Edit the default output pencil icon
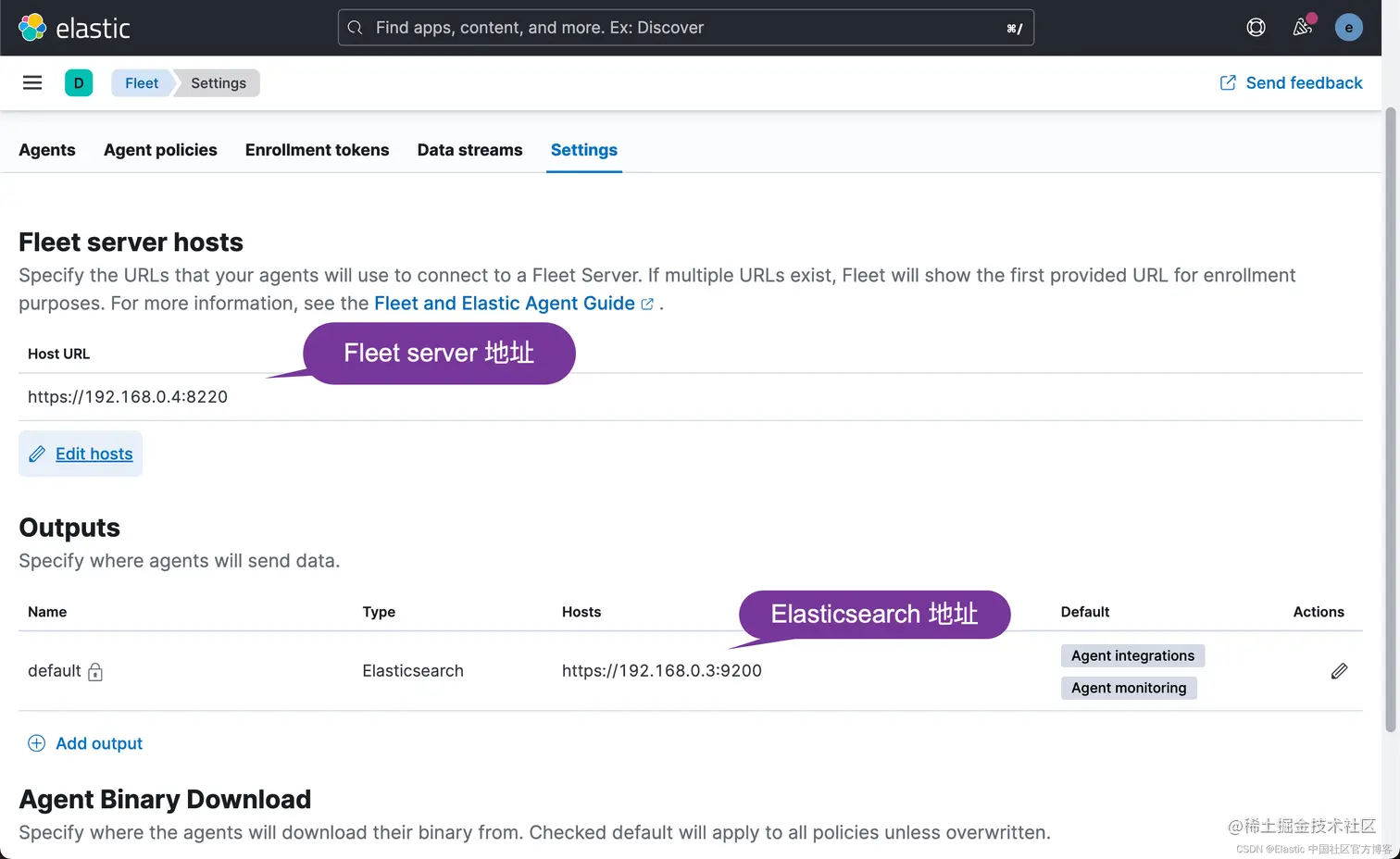 tap(1339, 671)
